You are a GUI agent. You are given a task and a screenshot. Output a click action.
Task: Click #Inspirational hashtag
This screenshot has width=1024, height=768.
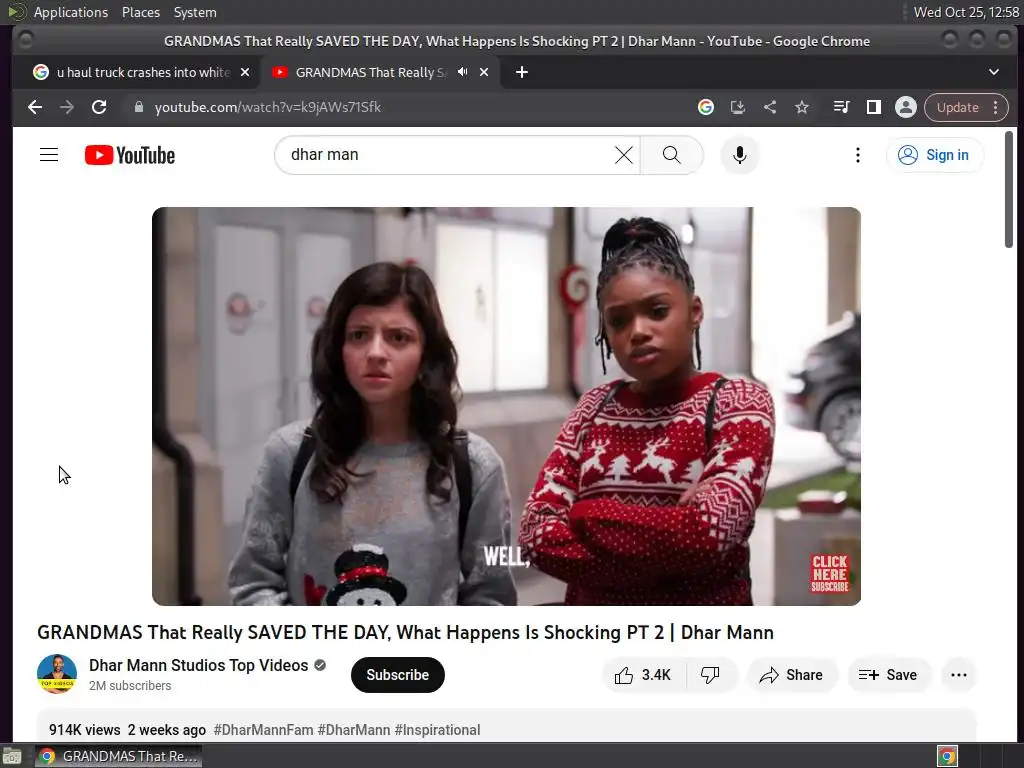click(438, 730)
